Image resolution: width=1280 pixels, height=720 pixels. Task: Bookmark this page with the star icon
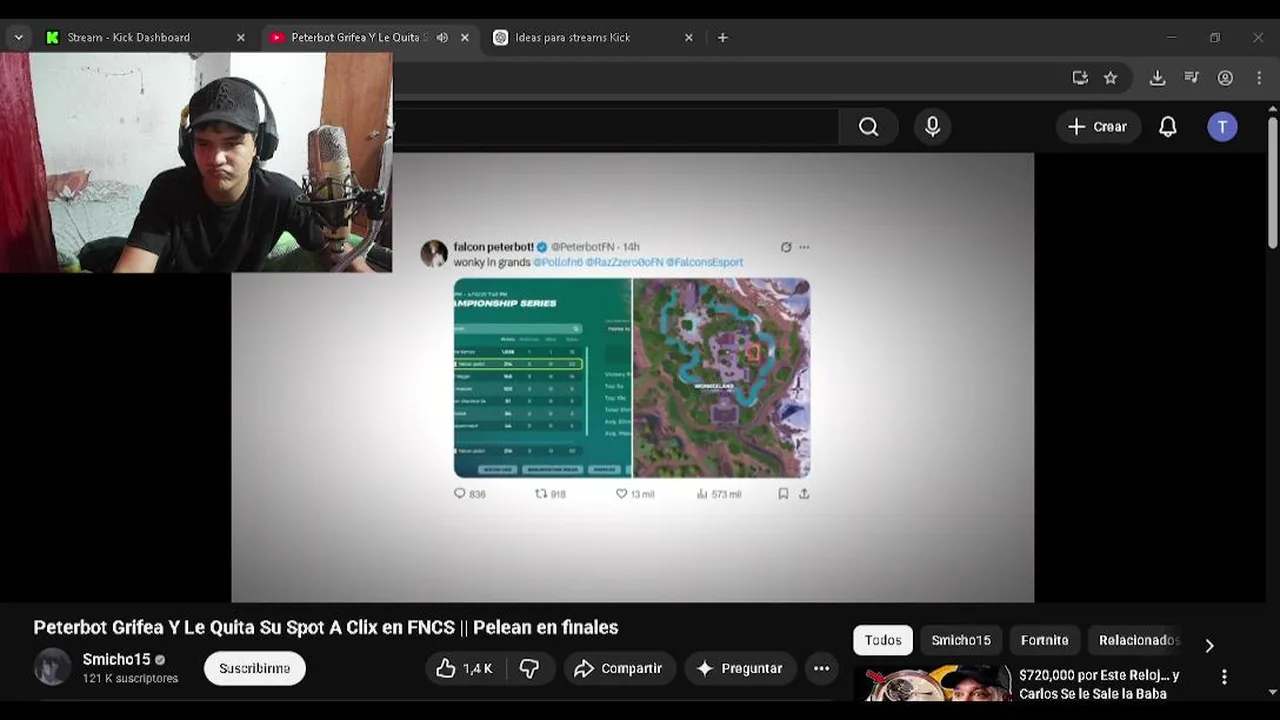[x=1110, y=77]
